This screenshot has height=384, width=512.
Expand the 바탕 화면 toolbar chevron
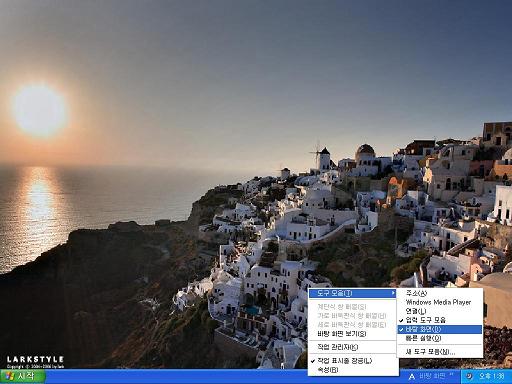coord(452,375)
